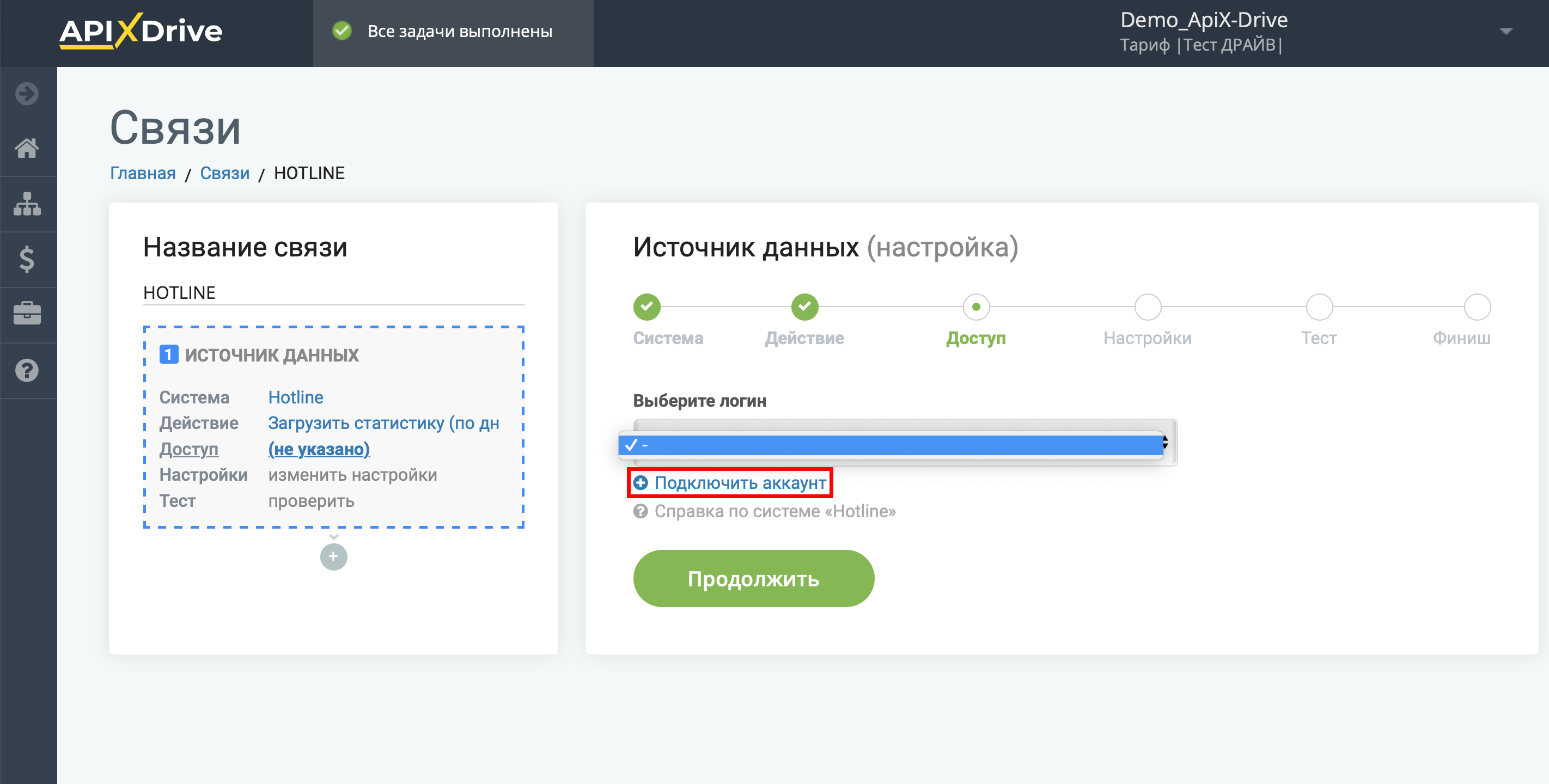Go to Связи breadcrumb link

[x=224, y=173]
